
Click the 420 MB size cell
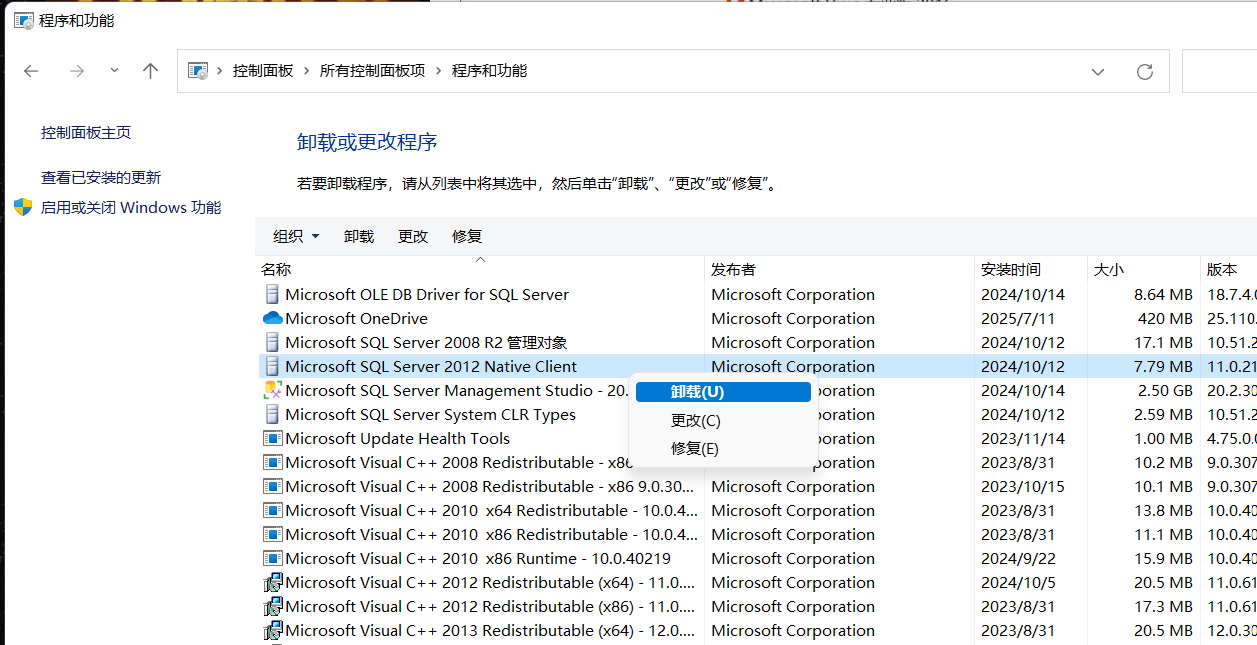pyautogui.click(x=1165, y=318)
